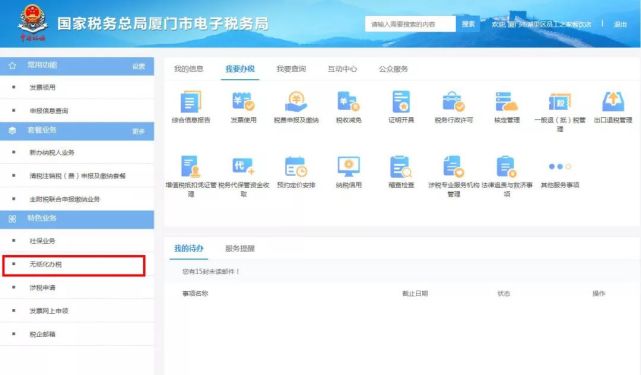Open 发票网上申领 sidebar item
The image size is (641, 375).
77,311
